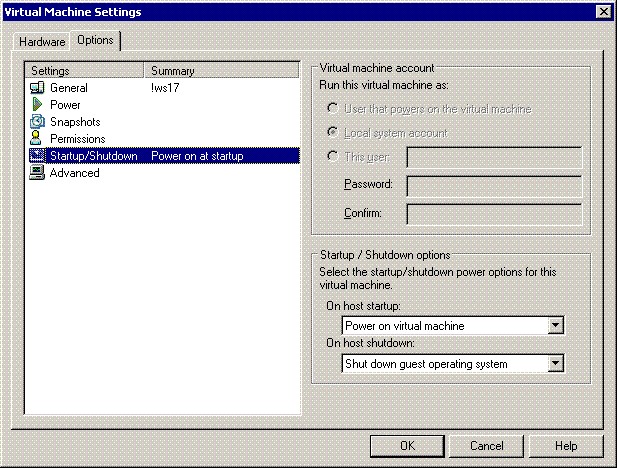Choose 'User that powers on the virtual machine' radio
This screenshot has height=468, width=617.
[333, 108]
